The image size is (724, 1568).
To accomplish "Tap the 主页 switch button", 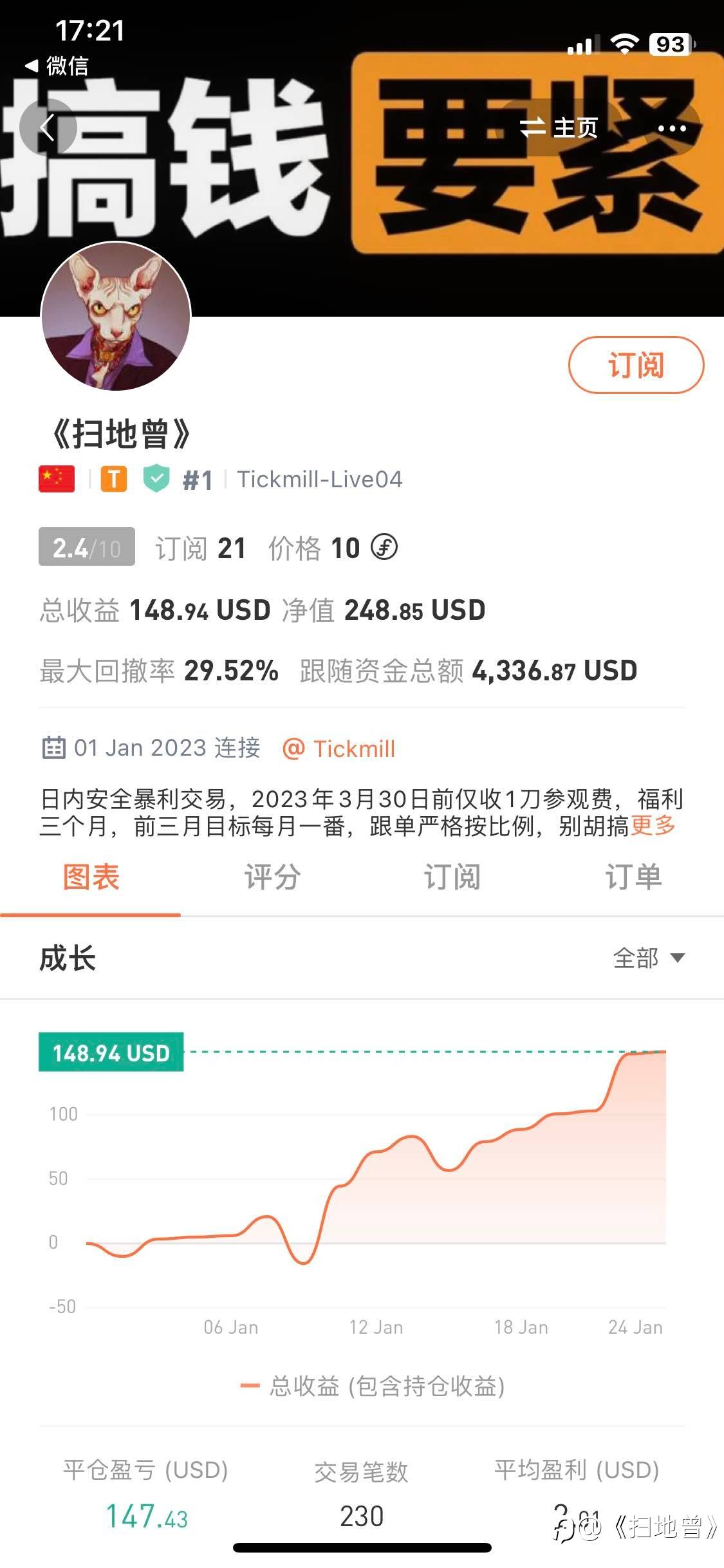I will pyautogui.click(x=559, y=127).
